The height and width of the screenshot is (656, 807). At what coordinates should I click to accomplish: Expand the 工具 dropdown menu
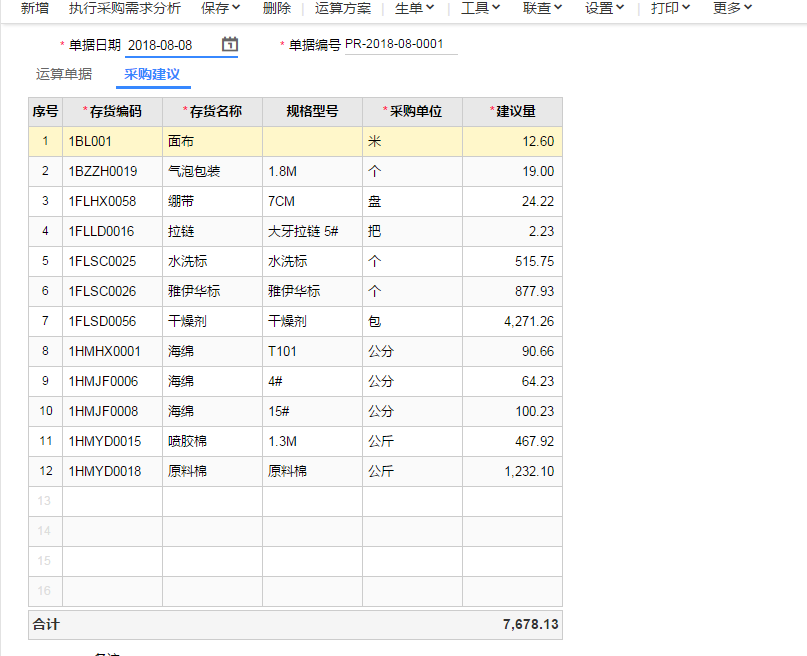pos(480,8)
